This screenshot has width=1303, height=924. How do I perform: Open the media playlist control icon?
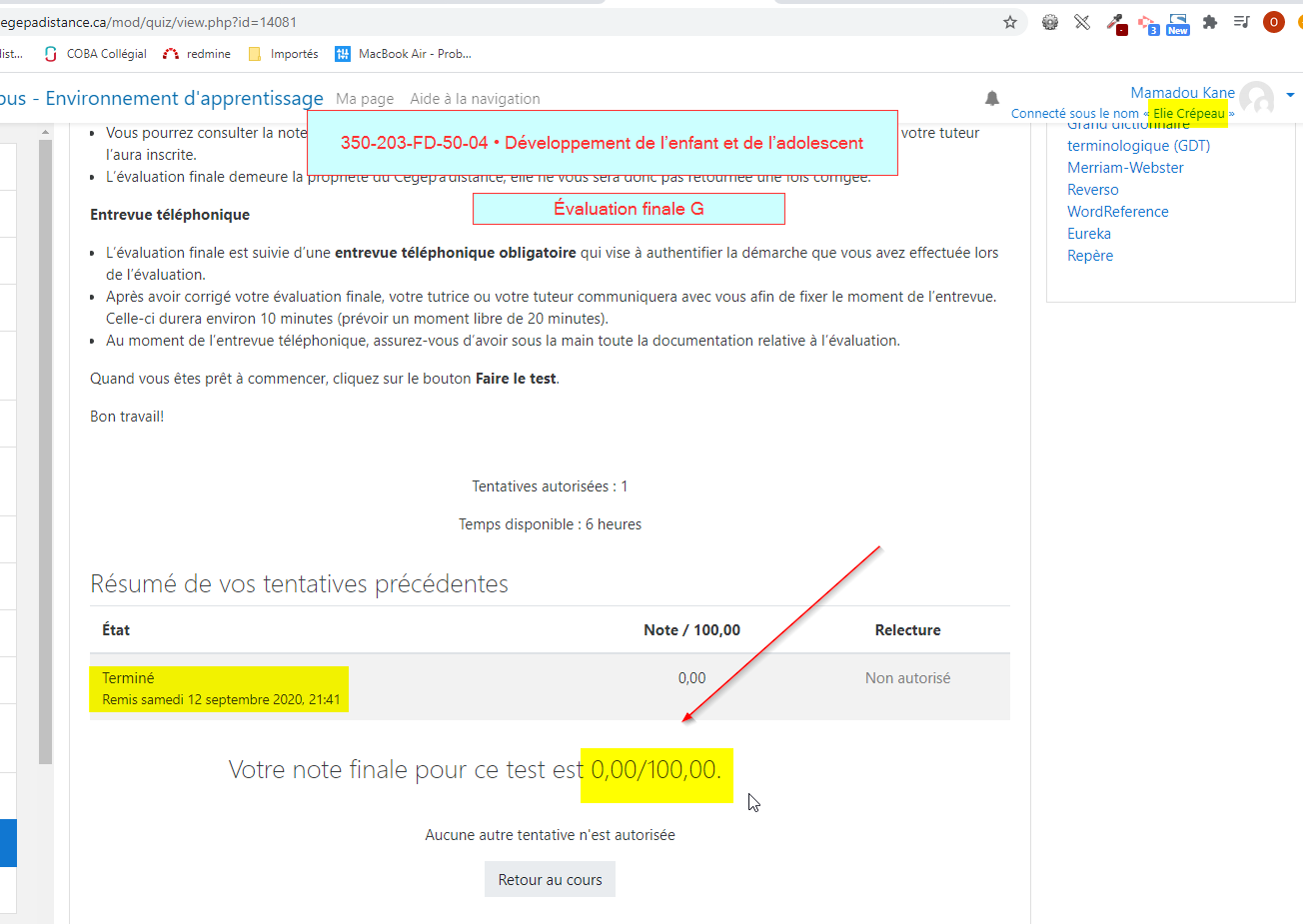pos(1241,22)
